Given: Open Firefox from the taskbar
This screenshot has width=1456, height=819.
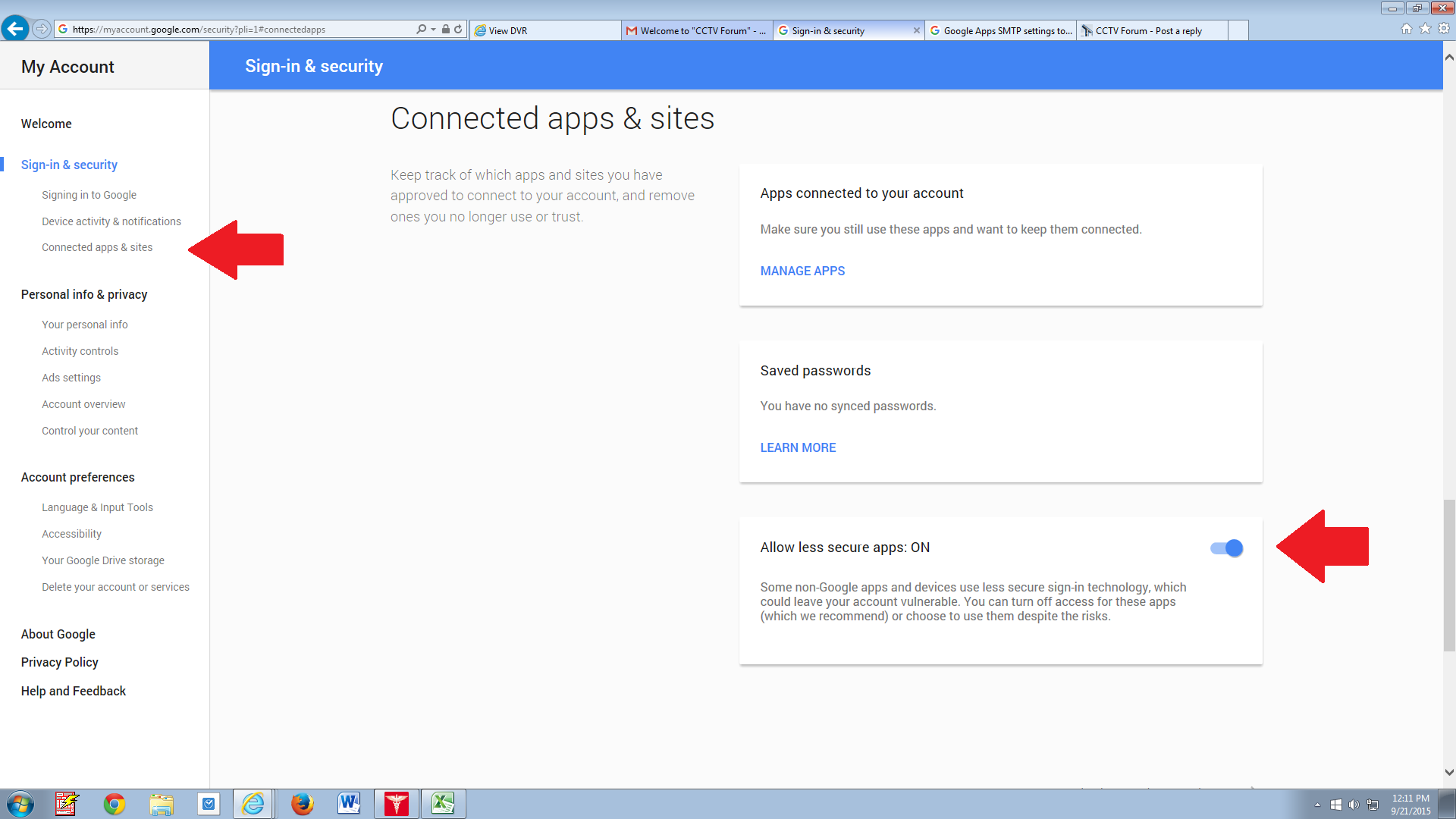Looking at the screenshot, I should 302,804.
